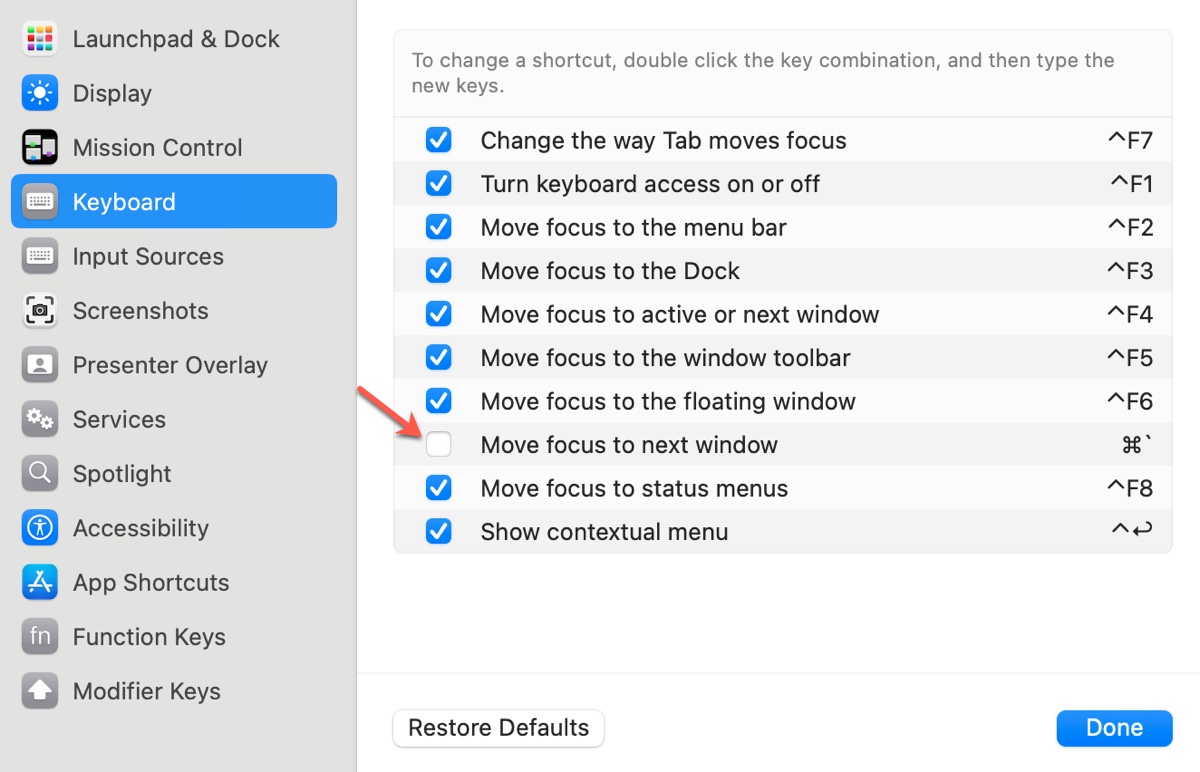Click the Presenter Overlay icon
The height and width of the screenshot is (772, 1200).
pyautogui.click(x=40, y=365)
